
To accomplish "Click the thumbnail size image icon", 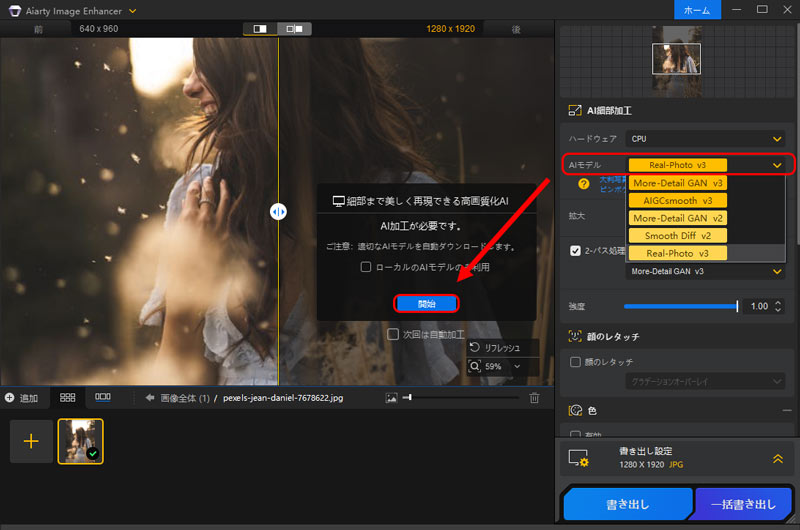I will (x=391, y=398).
